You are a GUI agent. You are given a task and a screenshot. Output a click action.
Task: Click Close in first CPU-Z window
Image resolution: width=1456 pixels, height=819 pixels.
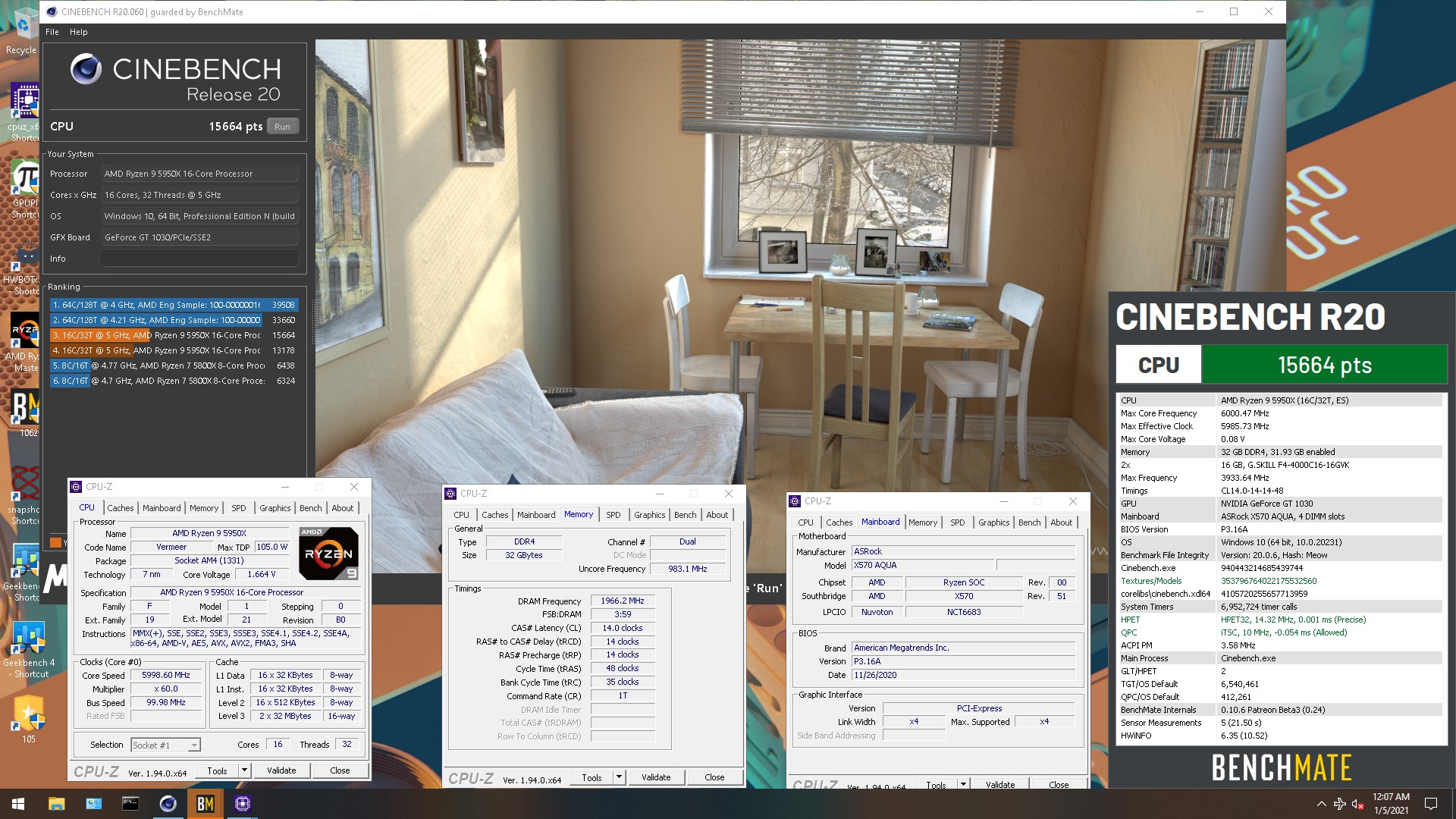(340, 770)
